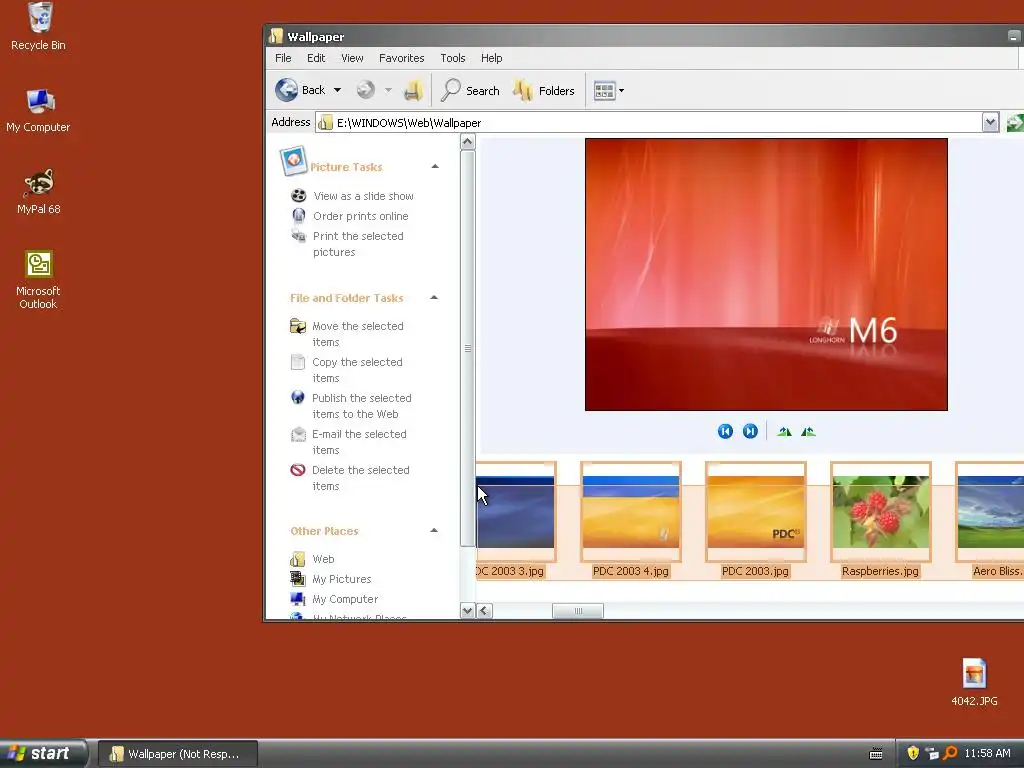Viewport: 1024px width, 768px height.
Task: Open the Recycle Bin desktop icon
Action: (39, 26)
